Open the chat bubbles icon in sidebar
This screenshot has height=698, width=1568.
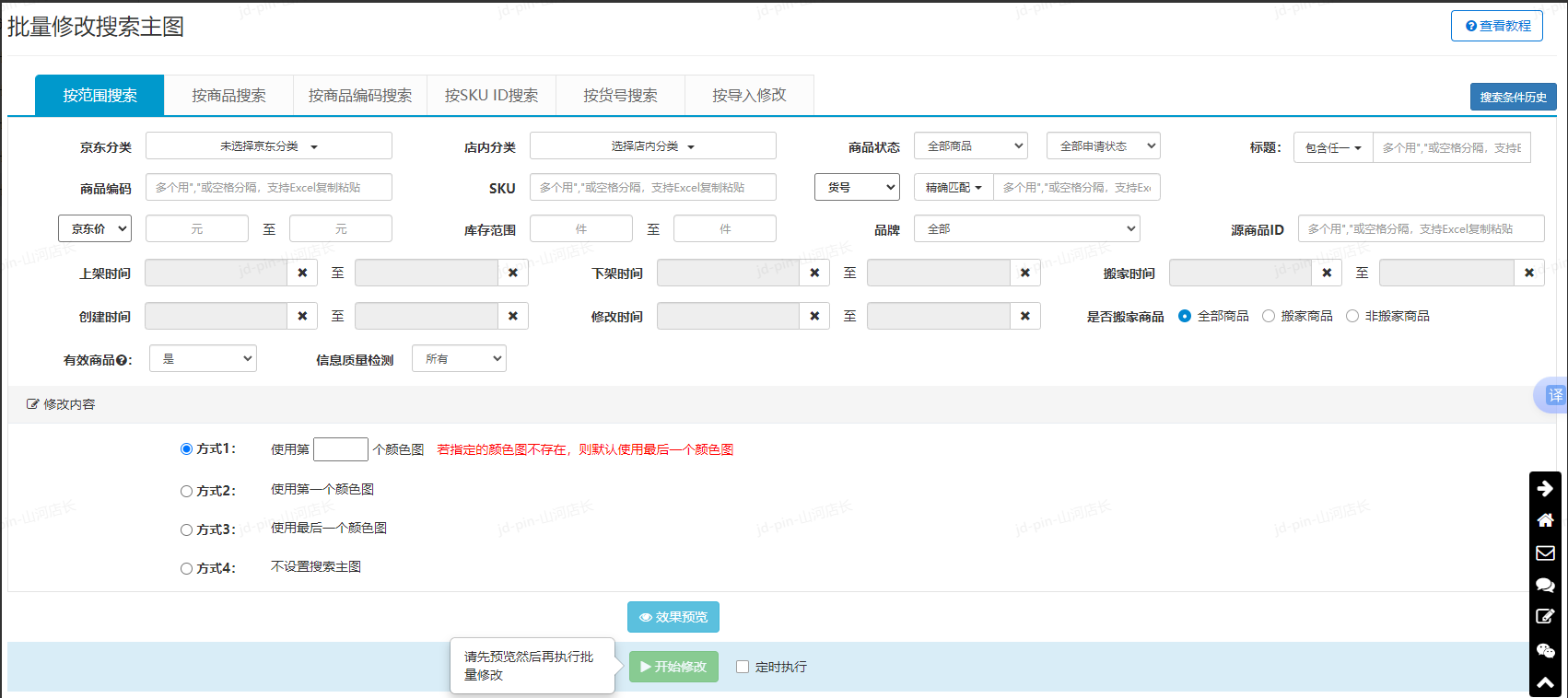(x=1545, y=585)
